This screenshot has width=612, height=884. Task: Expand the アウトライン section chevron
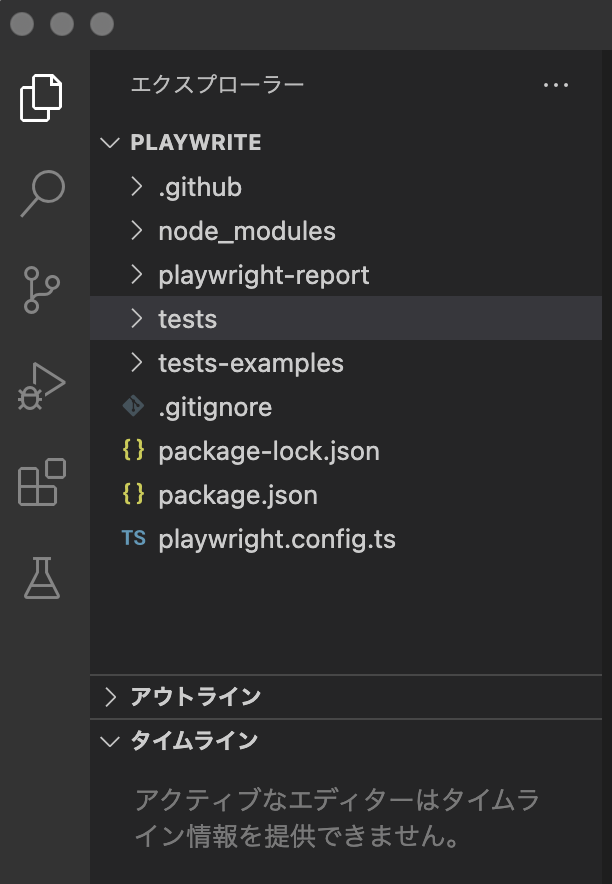[x=110, y=697]
